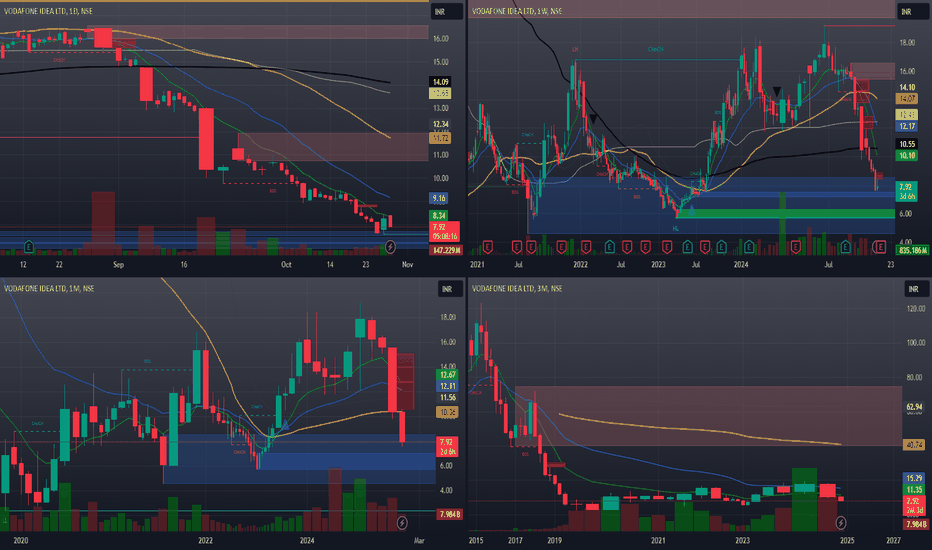Open the last circled red earnings marker on the weekly chart

pos(880,246)
